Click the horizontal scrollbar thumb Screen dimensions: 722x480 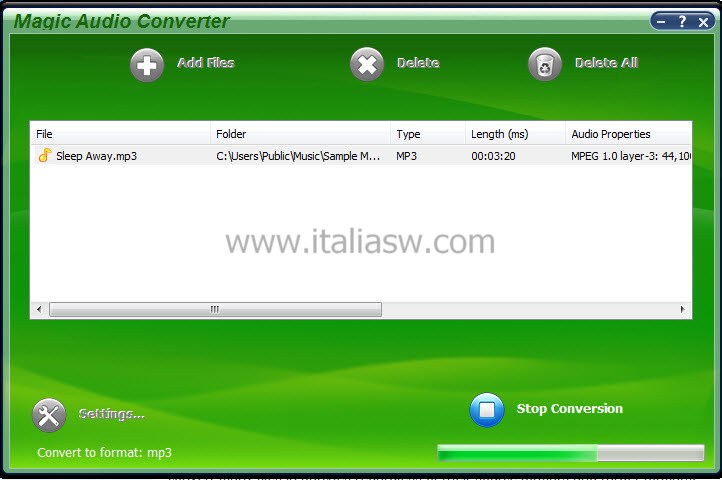(215, 309)
